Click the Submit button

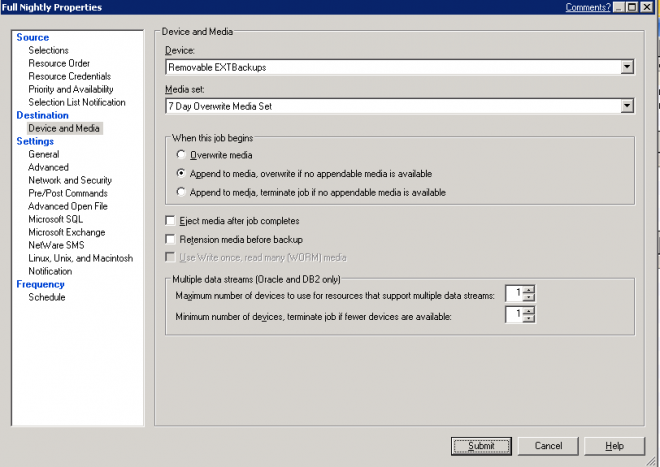point(481,446)
